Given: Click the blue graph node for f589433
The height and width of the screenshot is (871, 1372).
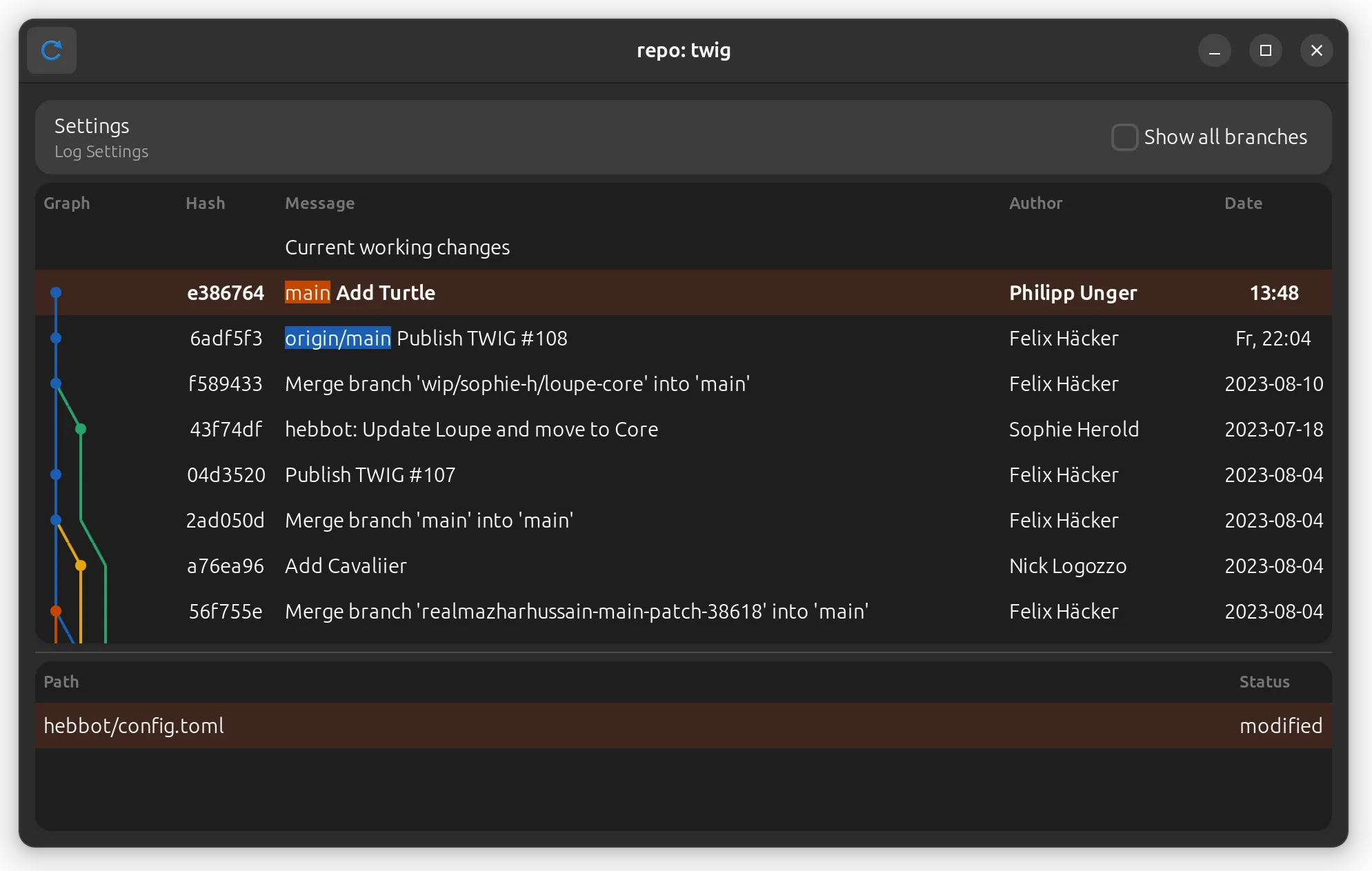Looking at the screenshot, I should tap(56, 383).
